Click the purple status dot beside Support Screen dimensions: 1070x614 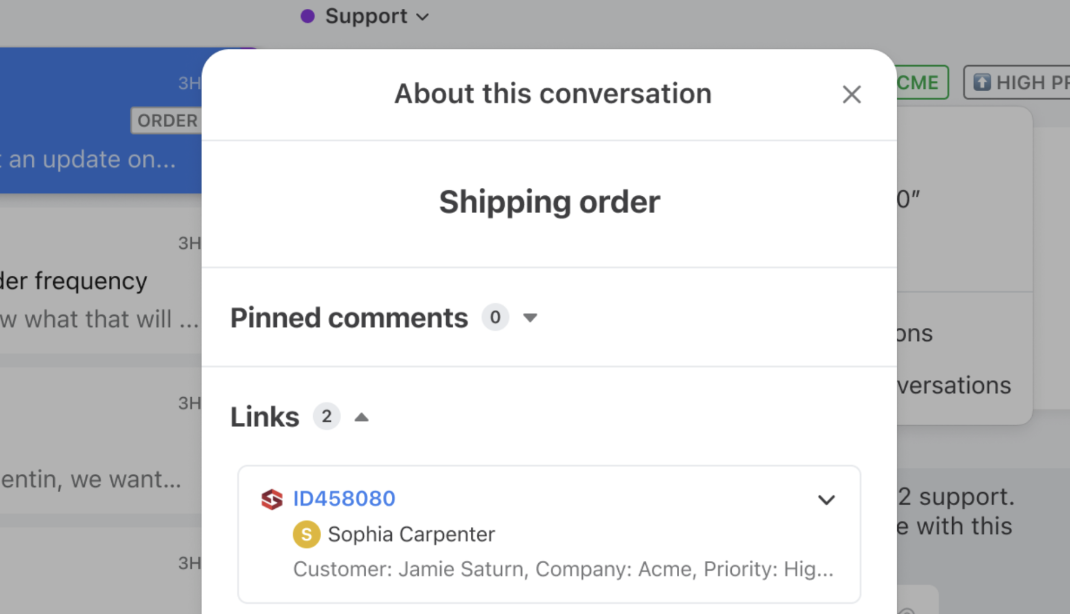click(306, 16)
